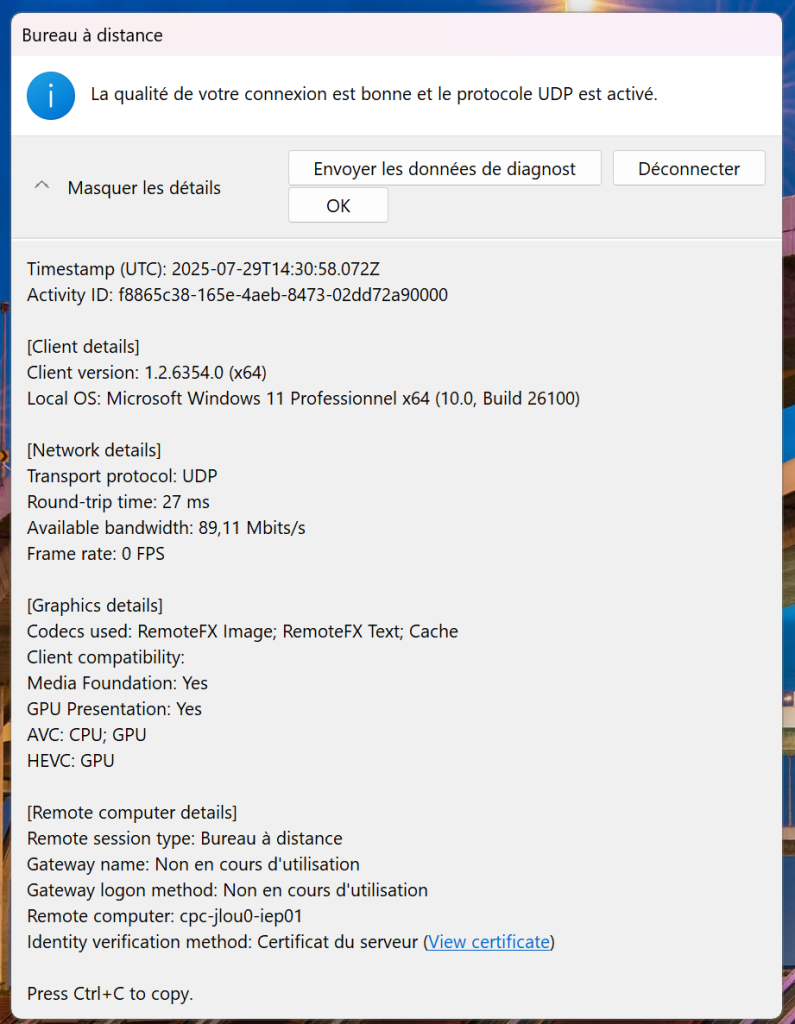Select the Activity ID line
Viewport: 795px width, 1024px height.
237,295
